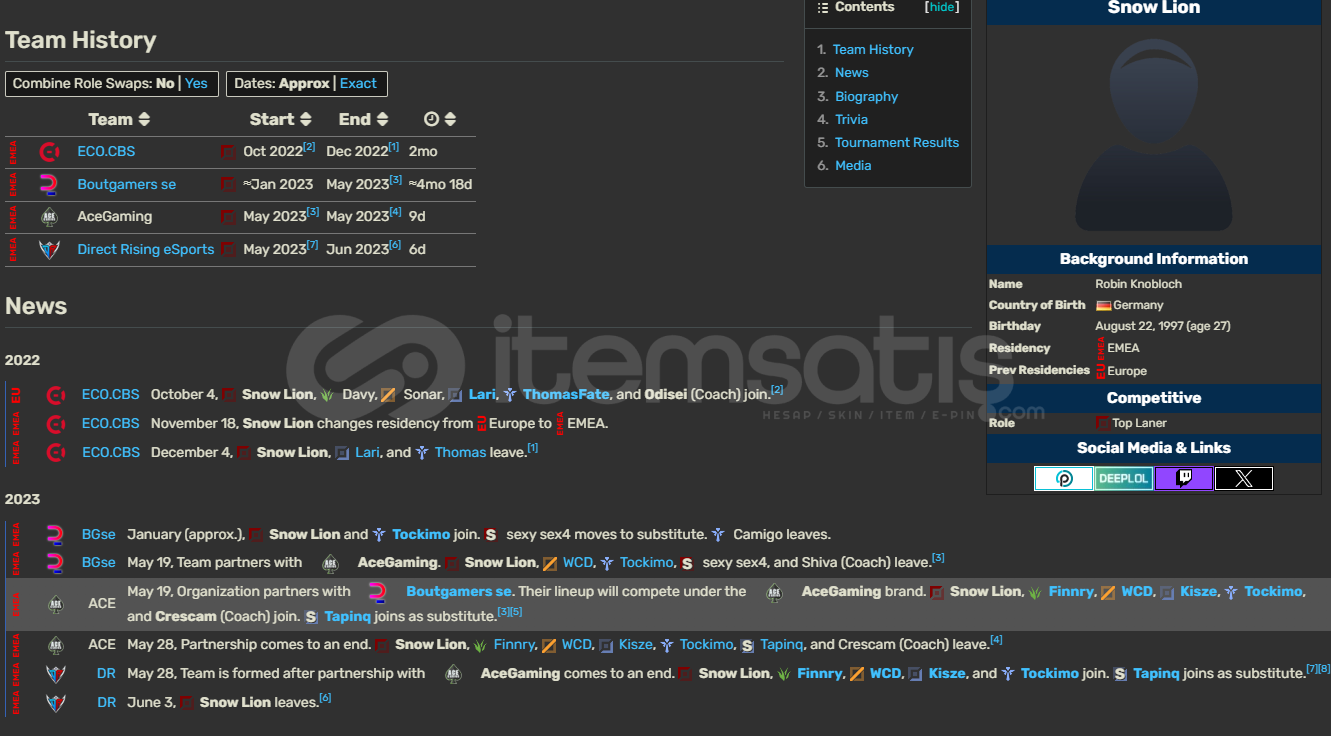
Task: Go to Team History in Contents
Action: 873,49
